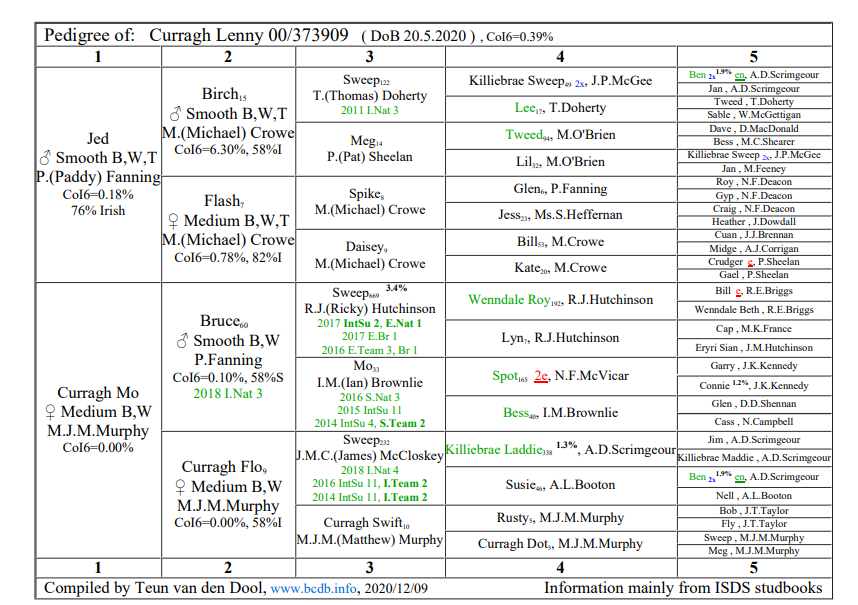Image resolution: width=858 pixels, height=605 pixels.
Task: Click the red c link beside Crudger
Action: tap(750, 263)
